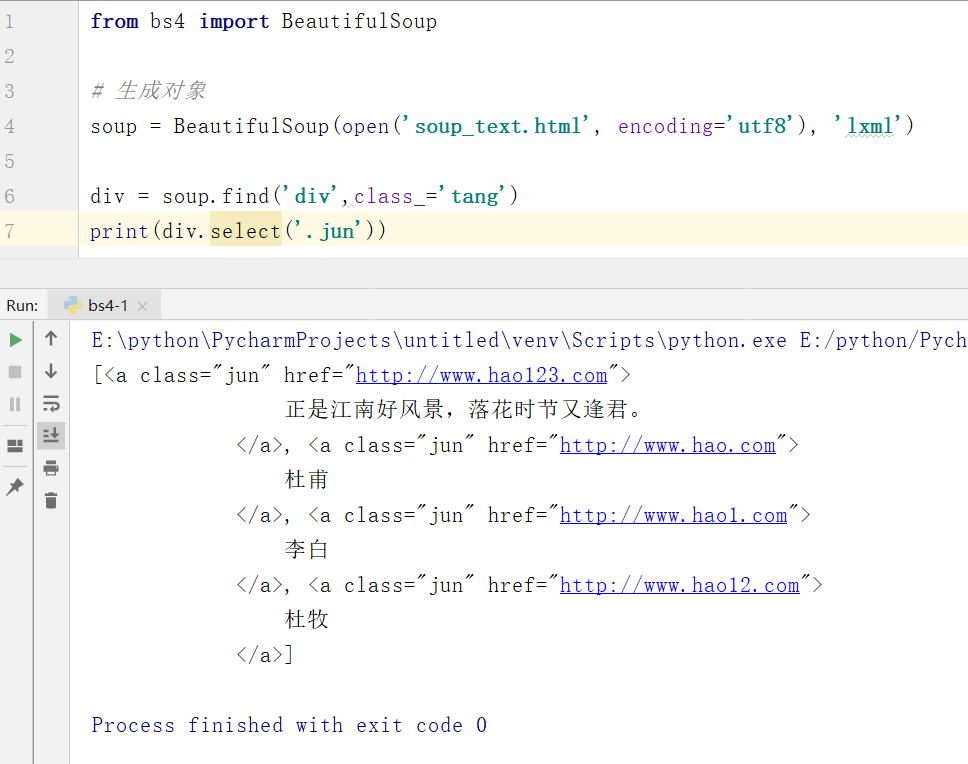The height and width of the screenshot is (764, 968).
Task: Open the http://www.hao1.com link
Action: (674, 515)
